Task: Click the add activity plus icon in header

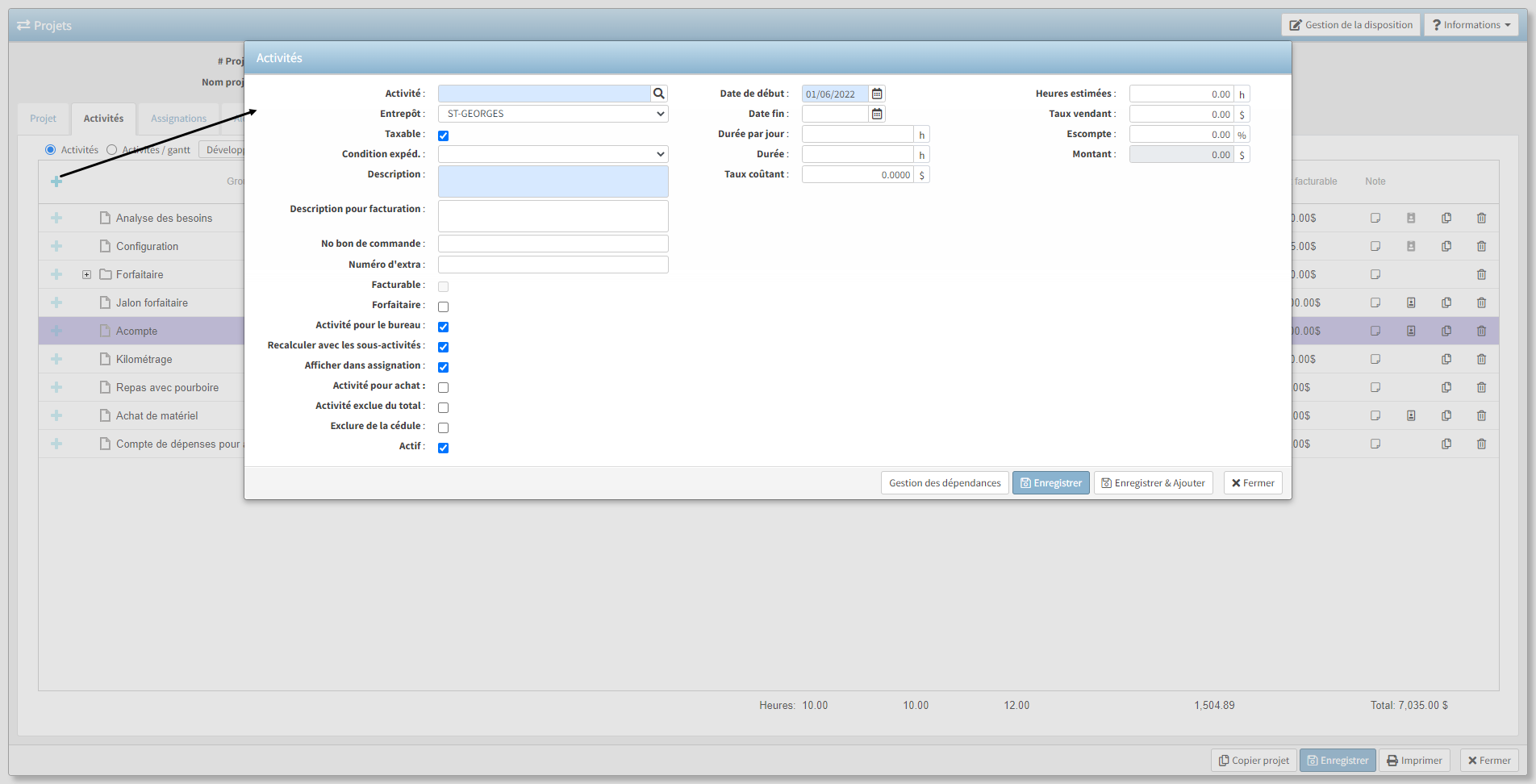Action: click(56, 181)
